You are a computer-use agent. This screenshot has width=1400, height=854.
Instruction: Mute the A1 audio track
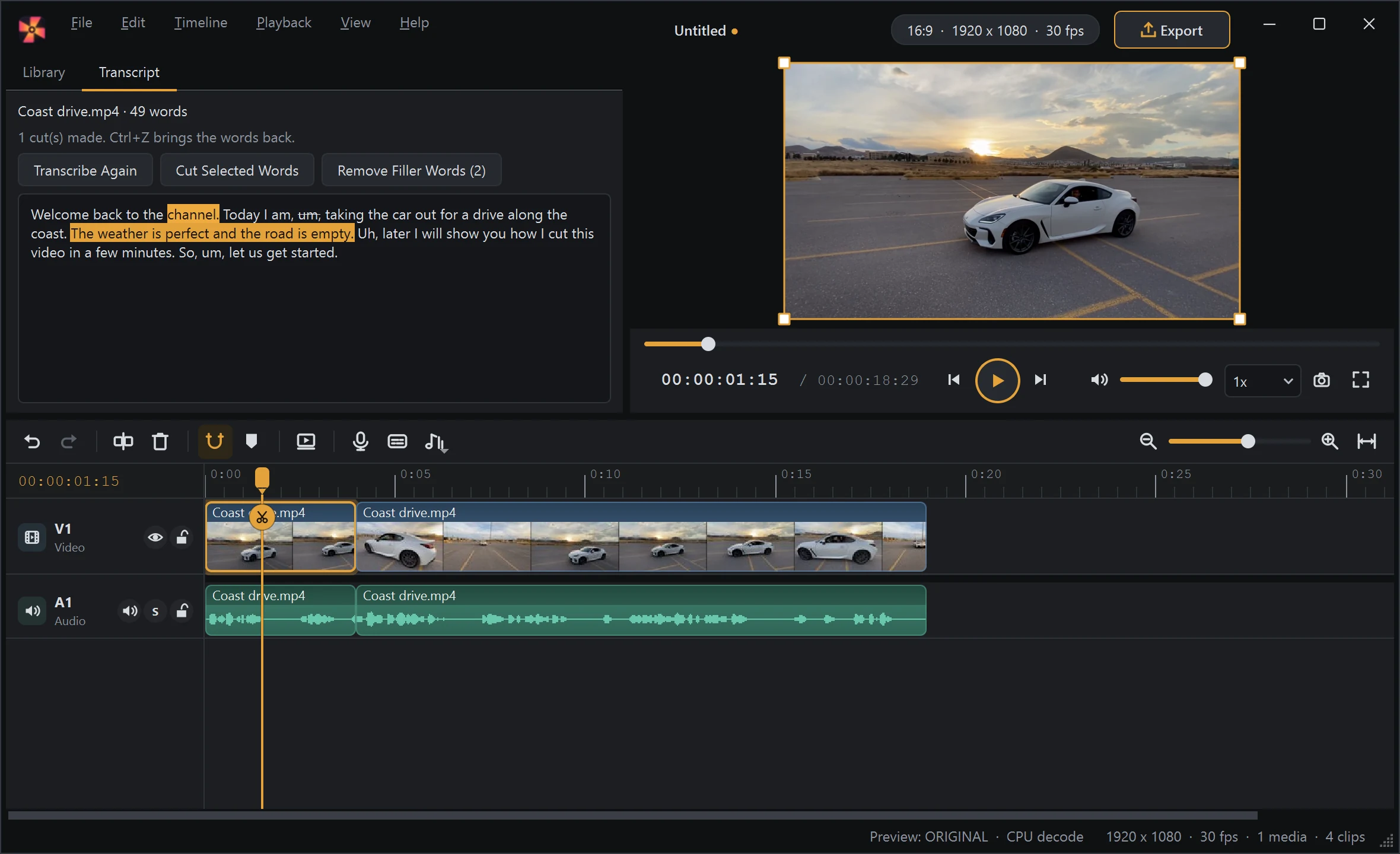click(x=130, y=611)
